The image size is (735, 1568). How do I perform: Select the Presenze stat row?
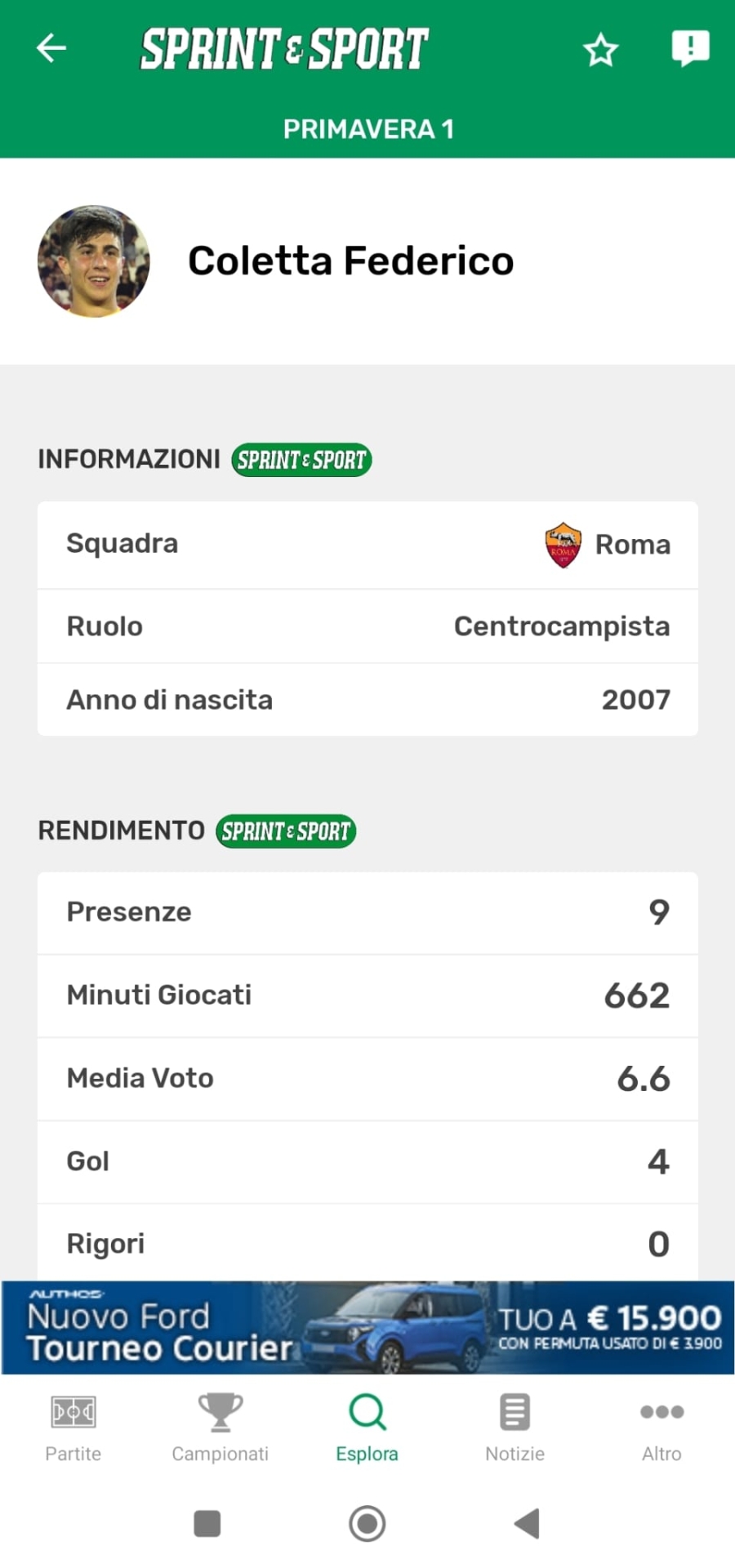(367, 912)
